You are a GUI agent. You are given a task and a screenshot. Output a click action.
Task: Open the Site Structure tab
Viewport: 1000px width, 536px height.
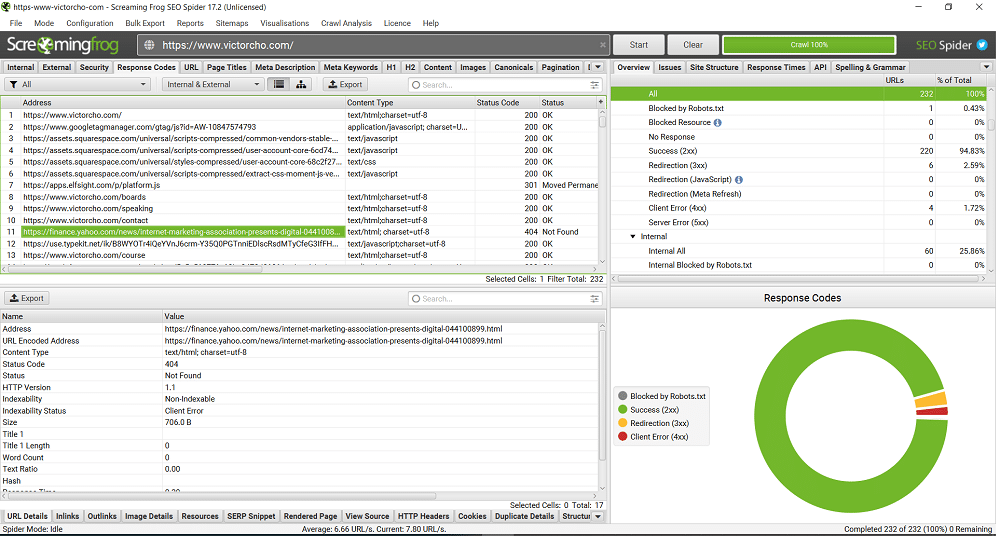[x=714, y=67]
